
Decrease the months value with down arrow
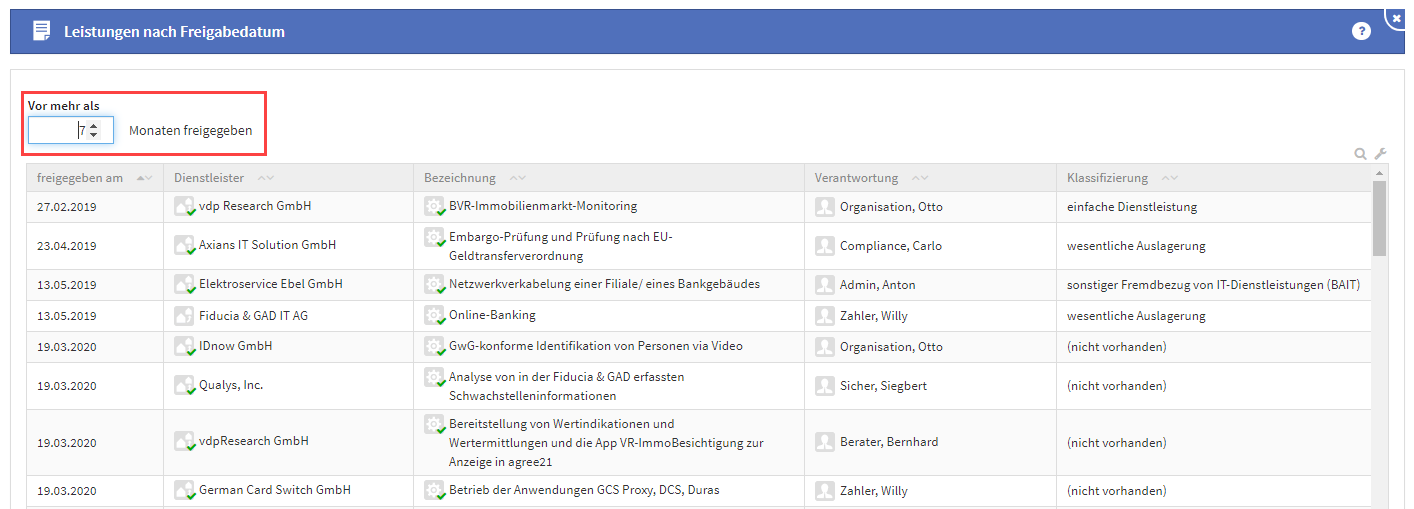point(94,135)
